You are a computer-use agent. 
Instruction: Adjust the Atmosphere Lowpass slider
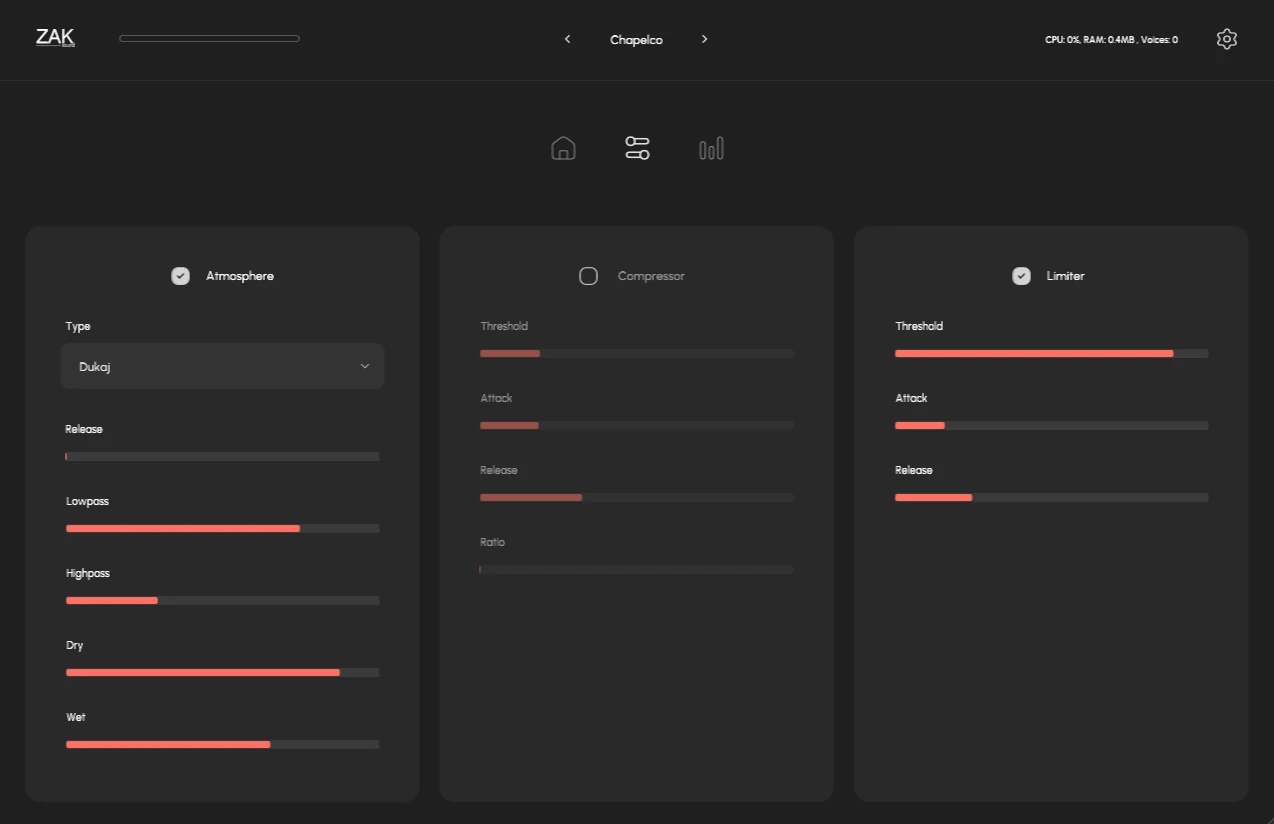click(222, 528)
